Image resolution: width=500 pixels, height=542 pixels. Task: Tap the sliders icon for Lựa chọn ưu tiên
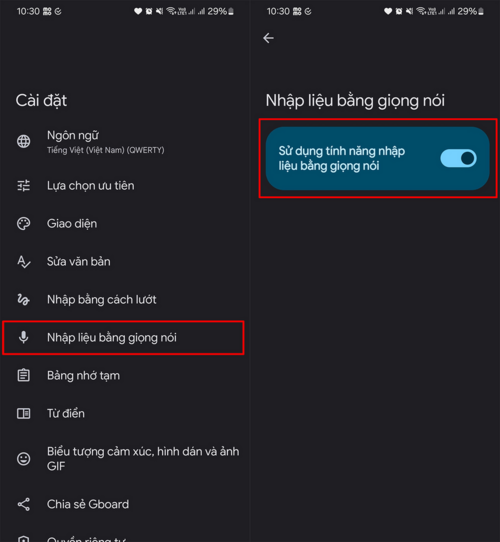24,186
